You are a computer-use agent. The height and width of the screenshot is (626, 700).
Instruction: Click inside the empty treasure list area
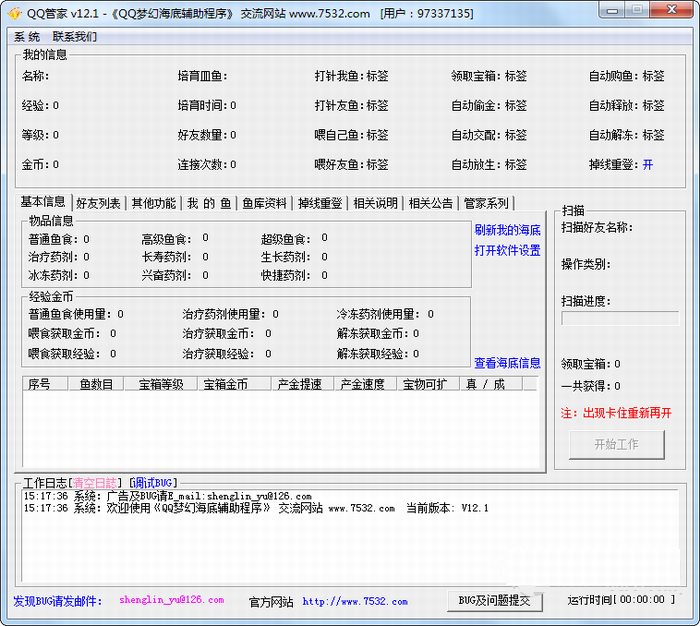pyautogui.click(x=280, y=429)
